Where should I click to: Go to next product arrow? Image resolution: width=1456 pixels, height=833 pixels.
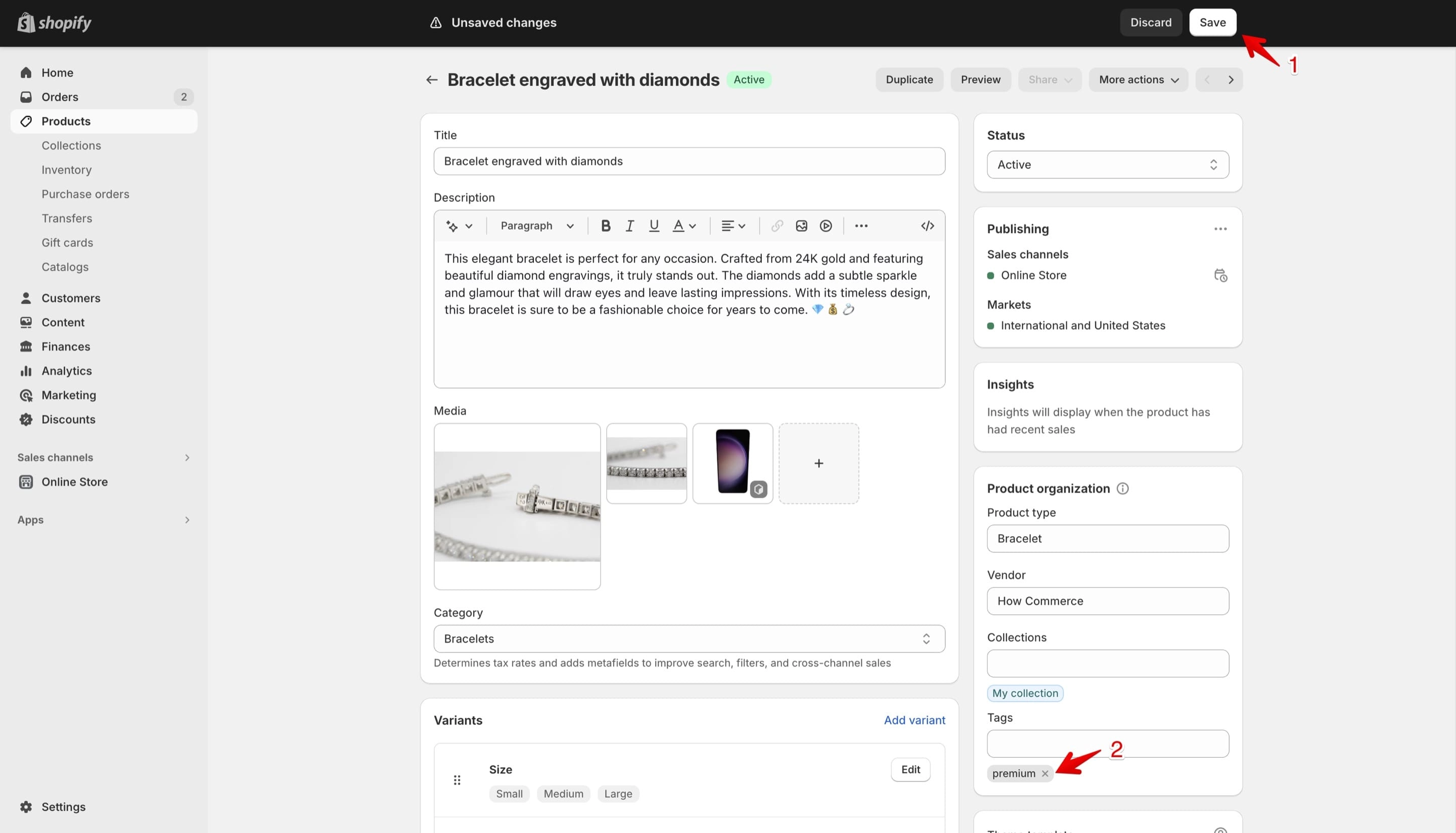(1231, 80)
